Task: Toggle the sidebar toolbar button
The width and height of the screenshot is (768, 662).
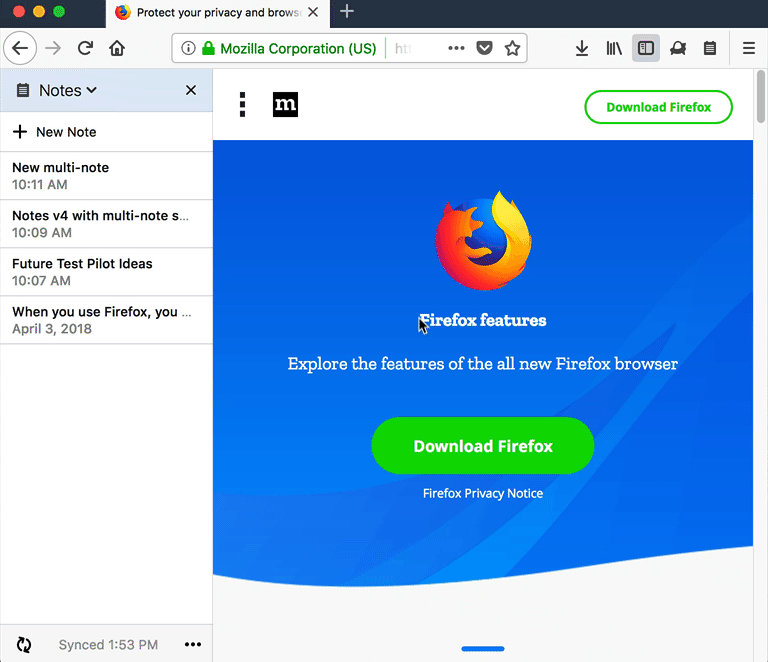Action: [x=646, y=48]
